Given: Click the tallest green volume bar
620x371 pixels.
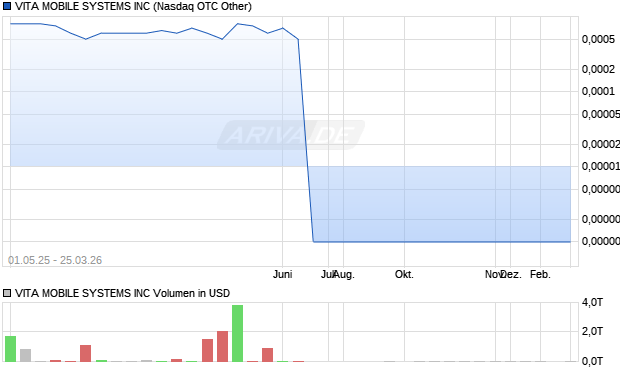Looking at the screenshot, I should (x=237, y=333).
